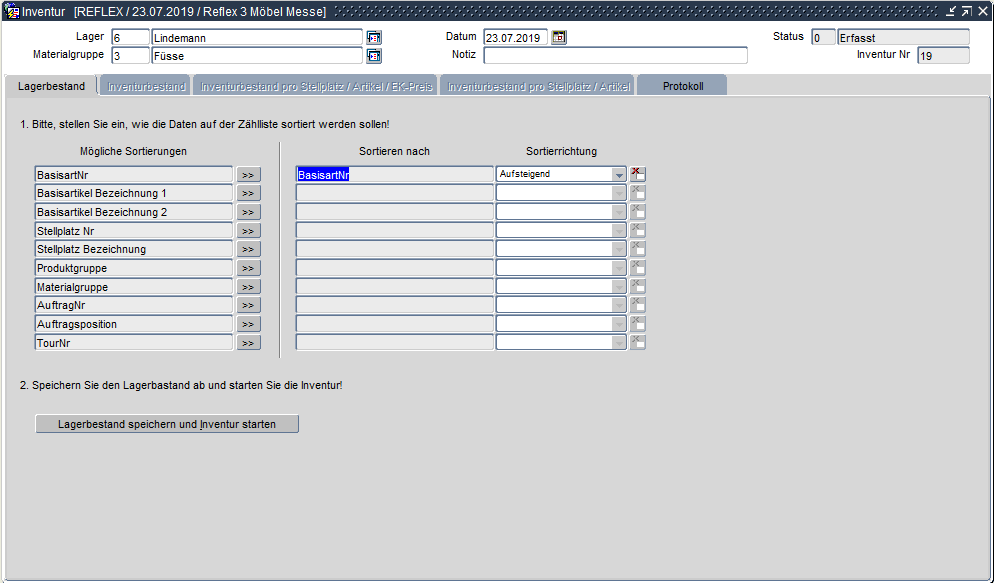
Task: Click the Inventur window system menu icon
Action: coord(11,11)
